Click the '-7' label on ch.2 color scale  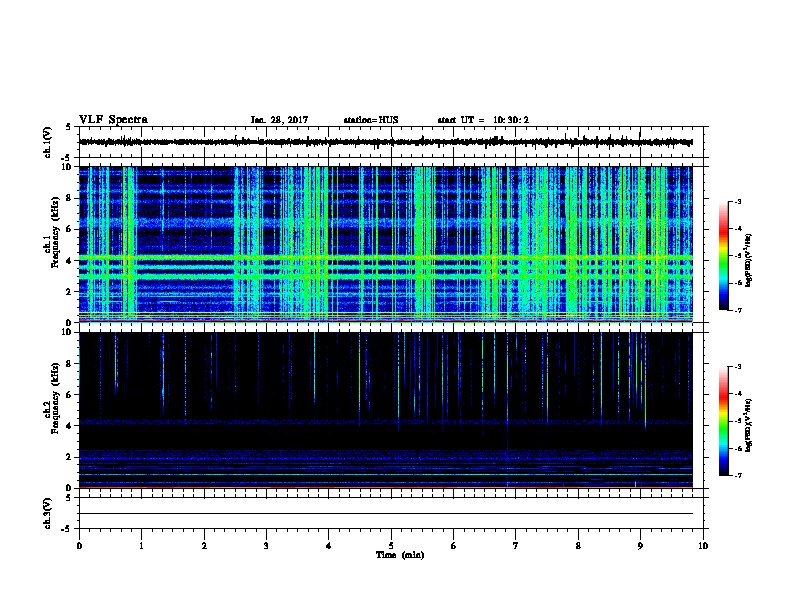tap(737, 476)
